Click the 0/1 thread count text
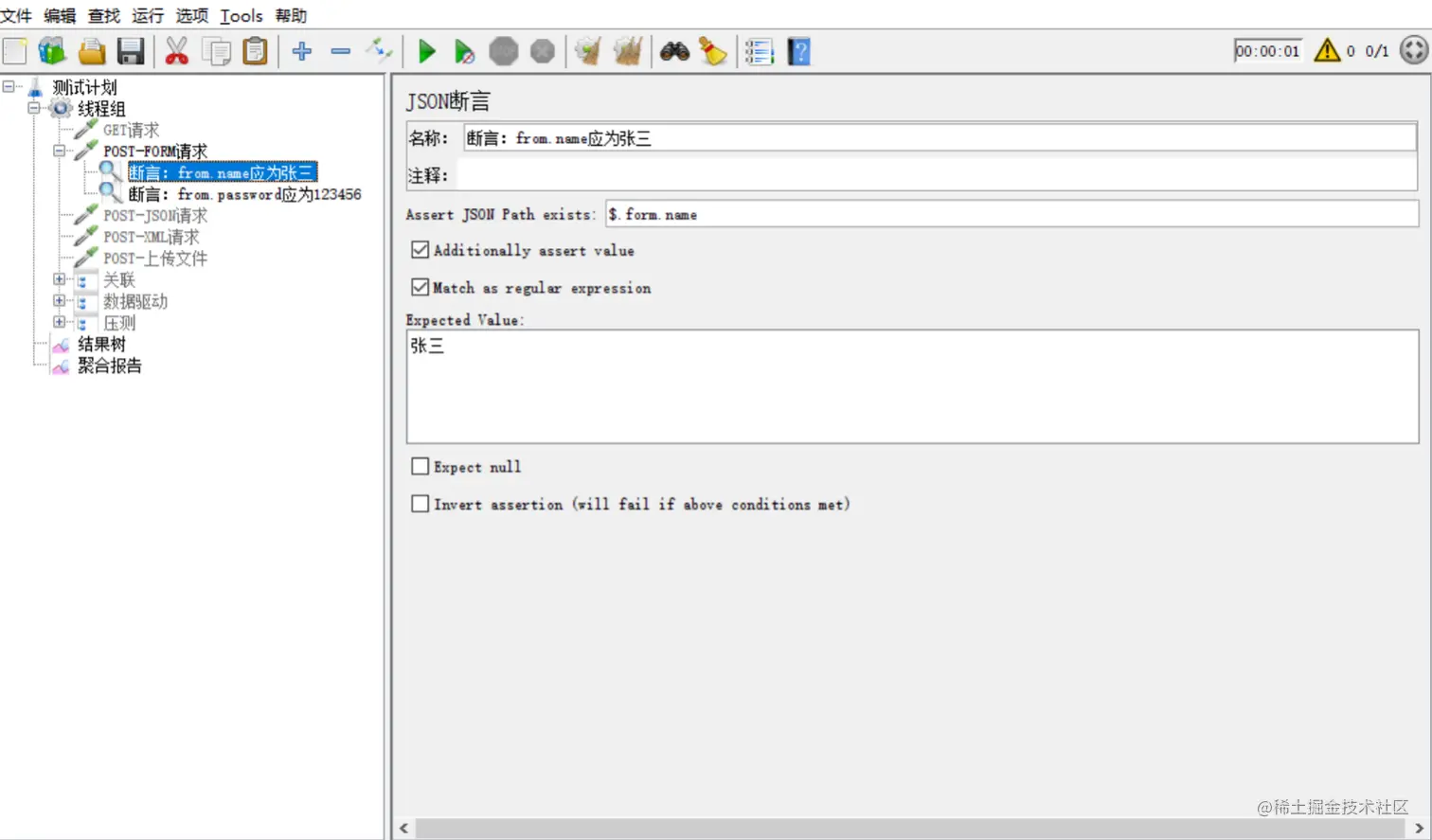This screenshot has height=840, width=1432. click(1377, 51)
